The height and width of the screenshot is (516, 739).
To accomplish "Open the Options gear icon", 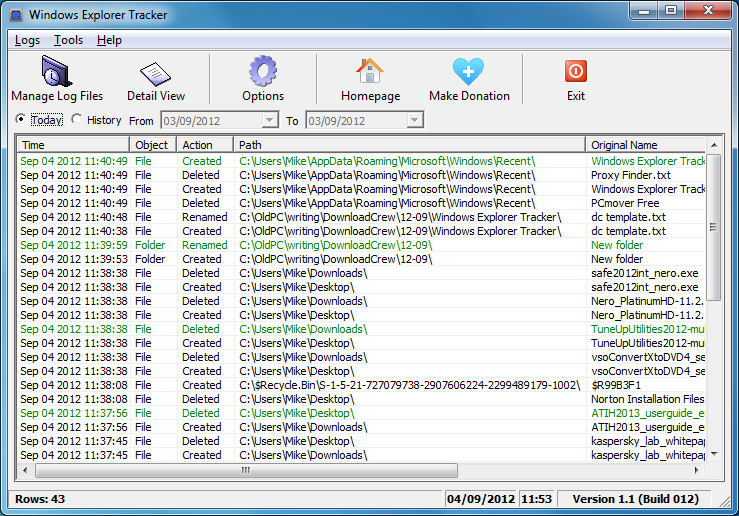I will pyautogui.click(x=263, y=73).
